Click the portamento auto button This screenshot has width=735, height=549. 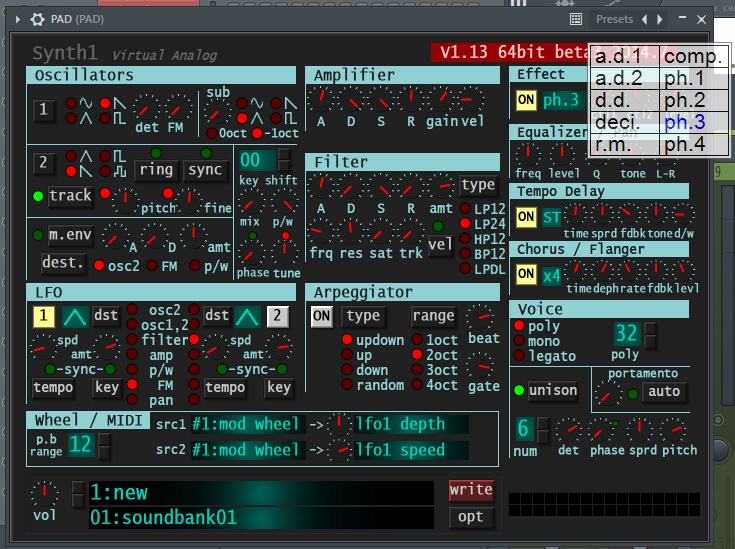(664, 391)
